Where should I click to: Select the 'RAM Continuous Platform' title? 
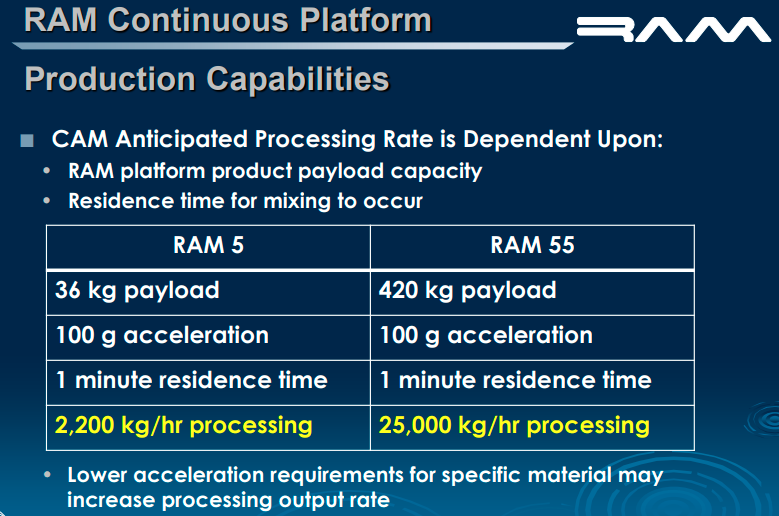(228, 20)
